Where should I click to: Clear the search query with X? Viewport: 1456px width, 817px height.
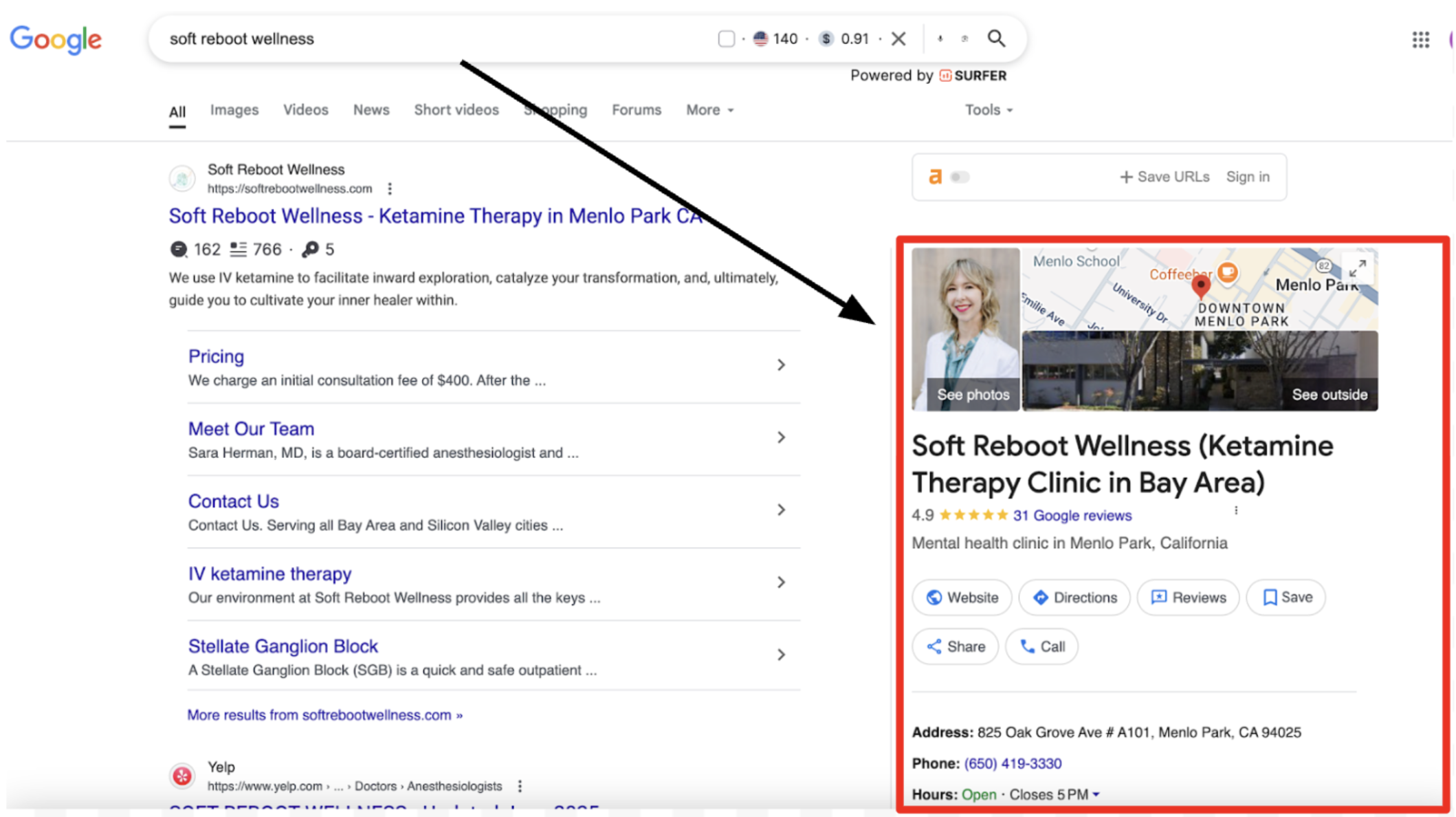coord(898,39)
